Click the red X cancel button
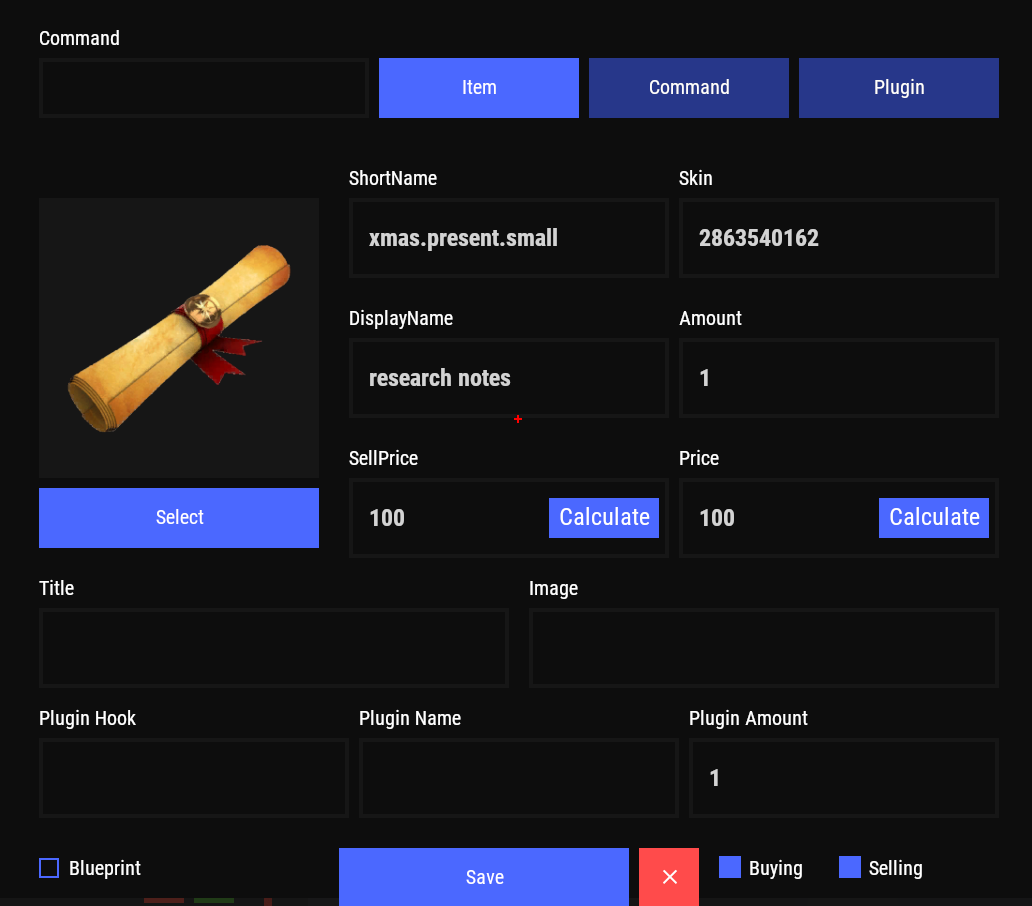 669,877
